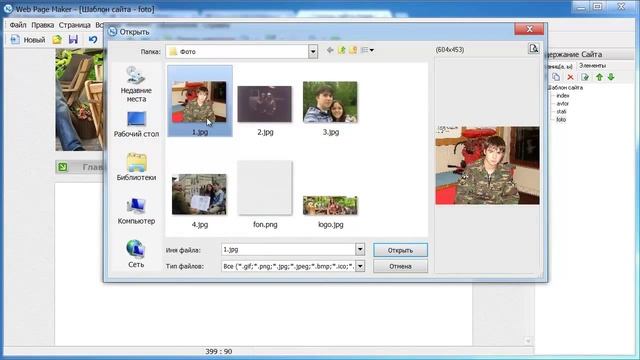The height and width of the screenshot is (360, 640).
Task: Click the preview image in dialog
Action: tap(487, 165)
